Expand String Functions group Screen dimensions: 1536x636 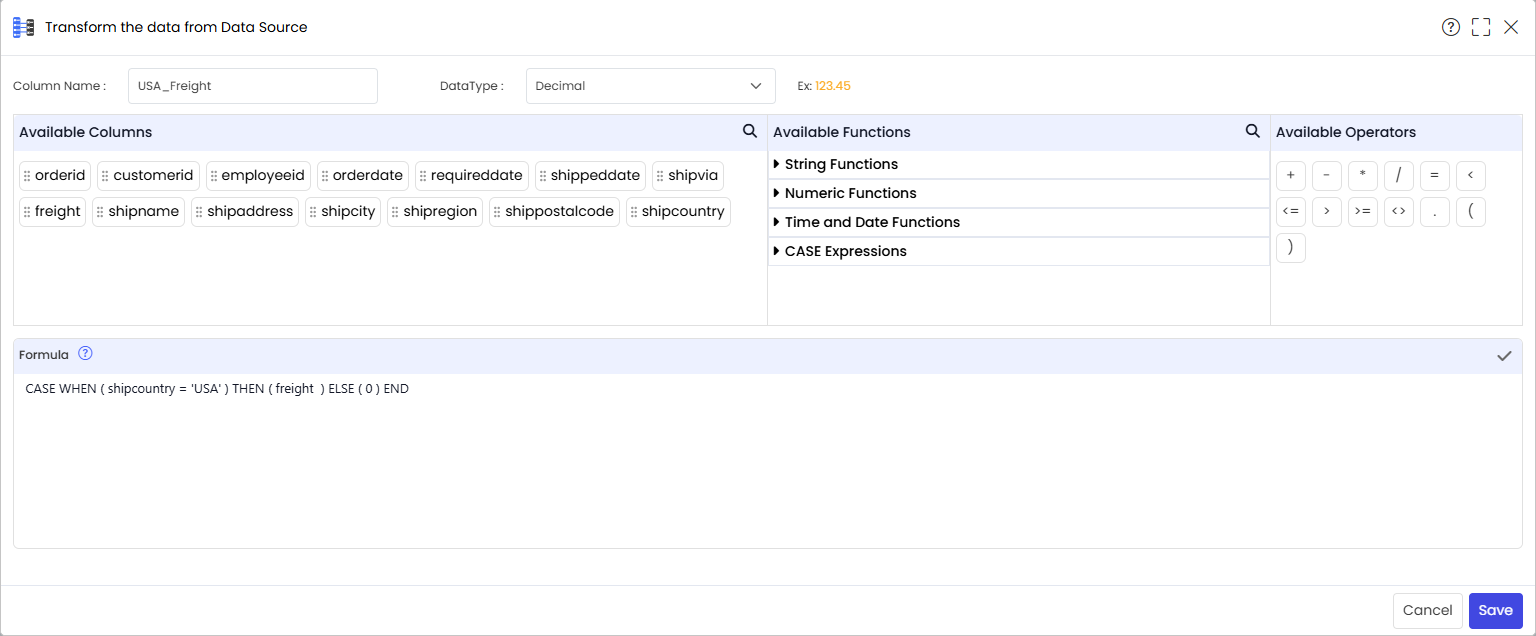point(1019,164)
